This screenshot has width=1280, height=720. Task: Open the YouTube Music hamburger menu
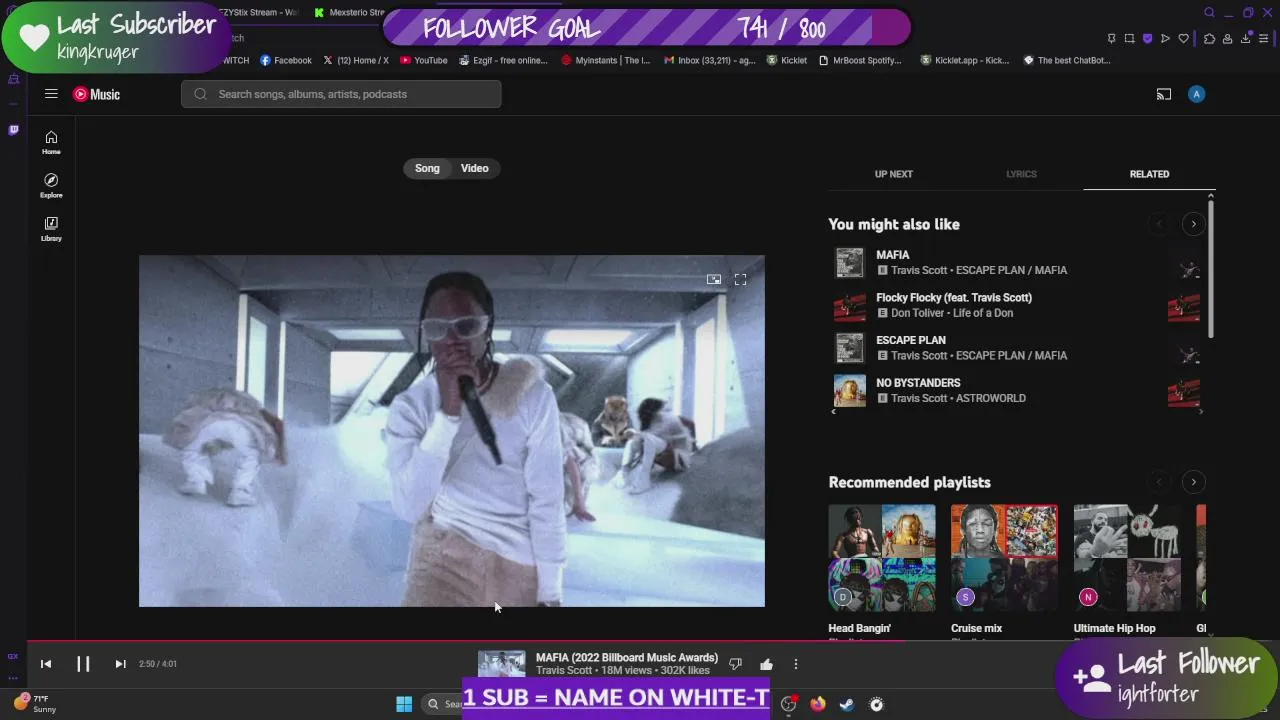[x=51, y=94]
